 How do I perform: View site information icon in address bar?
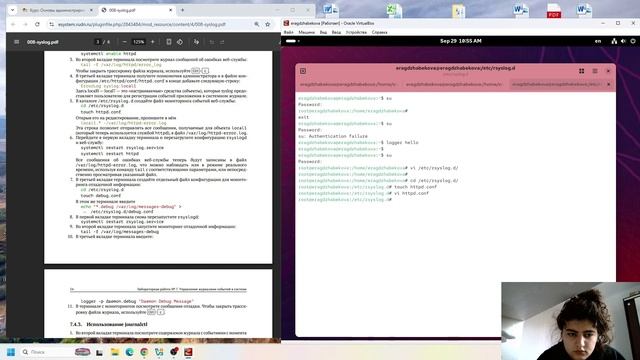click(x=51, y=24)
